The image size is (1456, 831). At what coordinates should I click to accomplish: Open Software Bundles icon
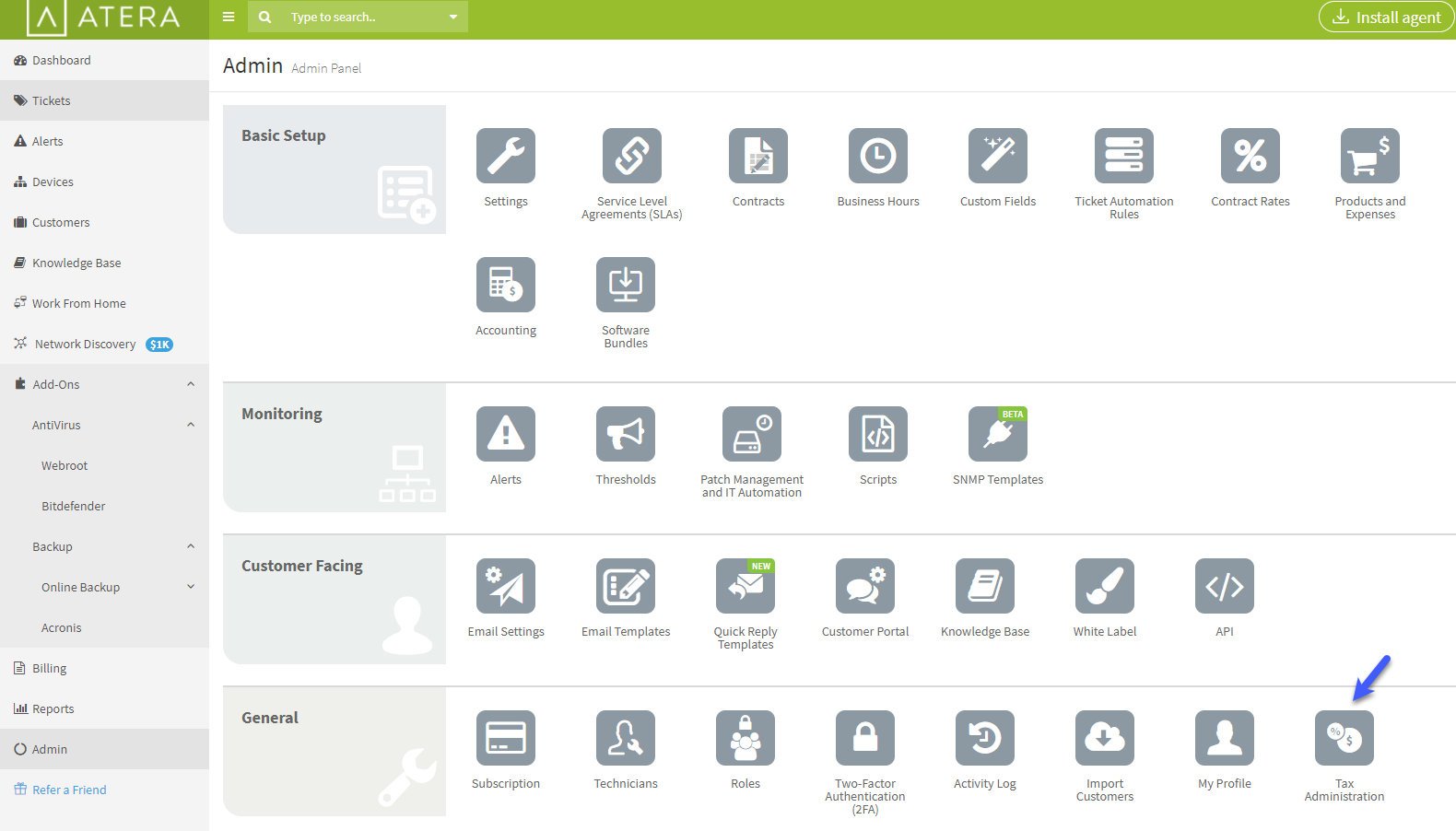626,285
